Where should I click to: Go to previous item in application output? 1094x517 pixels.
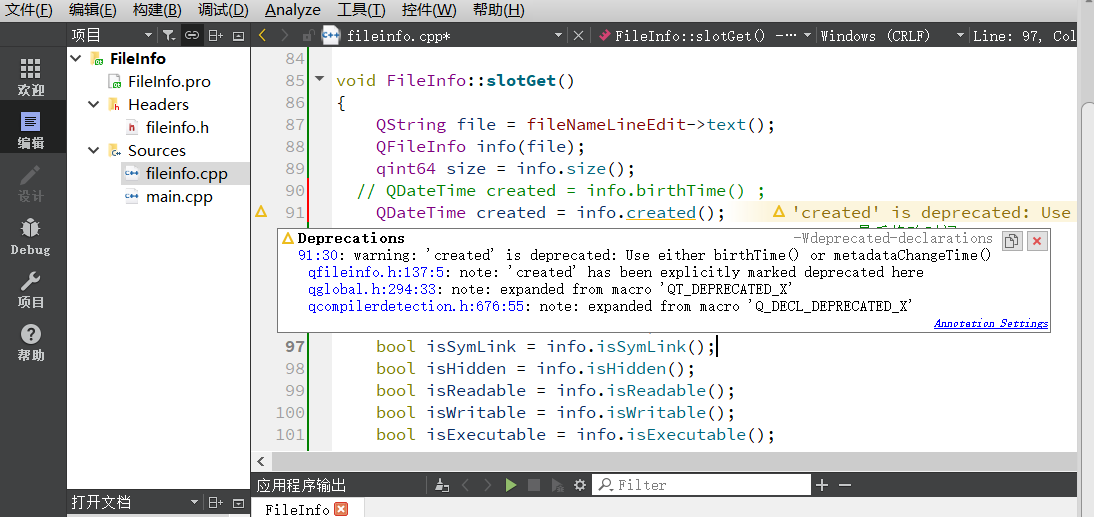(465, 485)
